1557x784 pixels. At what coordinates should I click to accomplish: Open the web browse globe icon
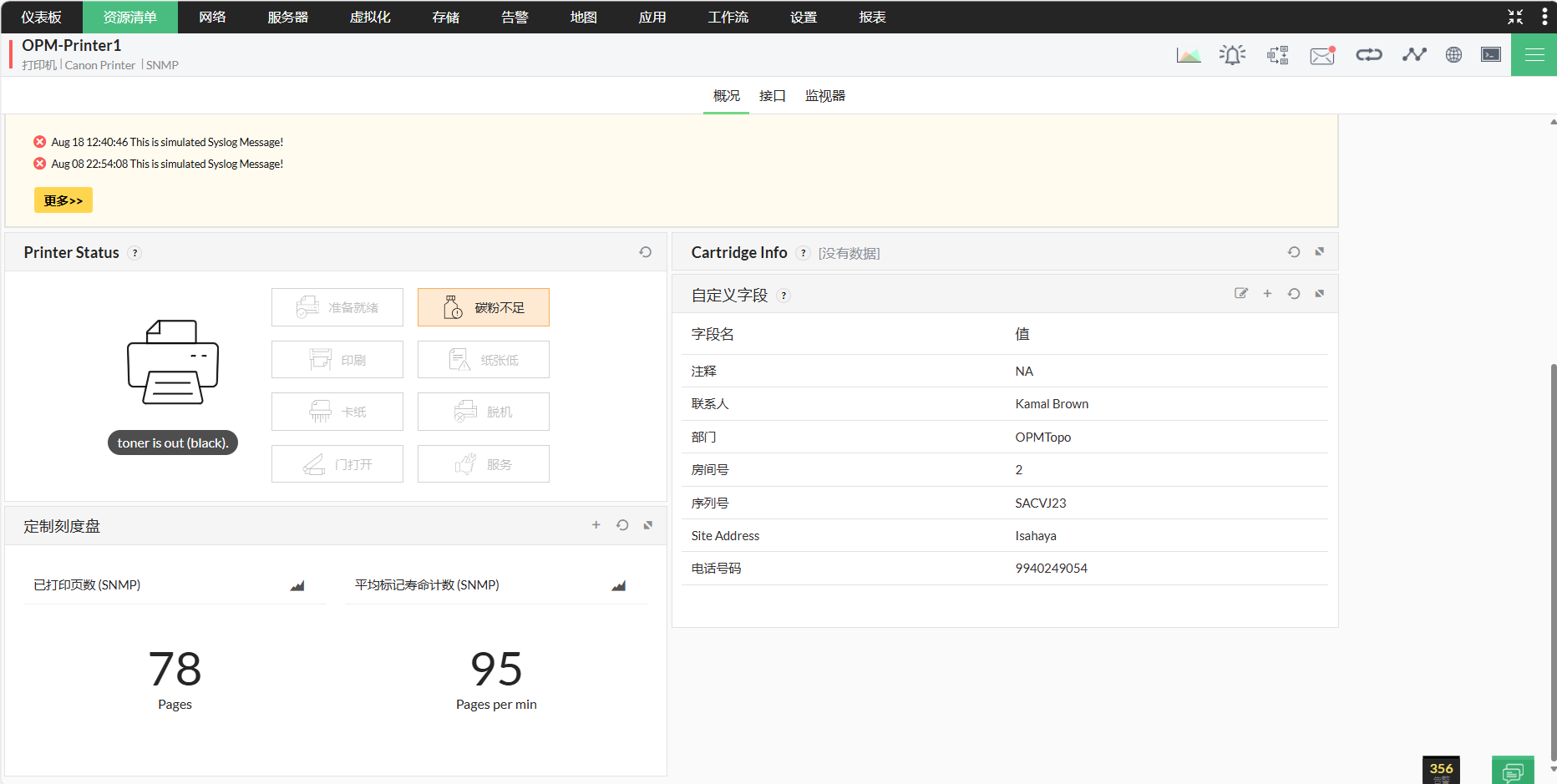tap(1454, 54)
